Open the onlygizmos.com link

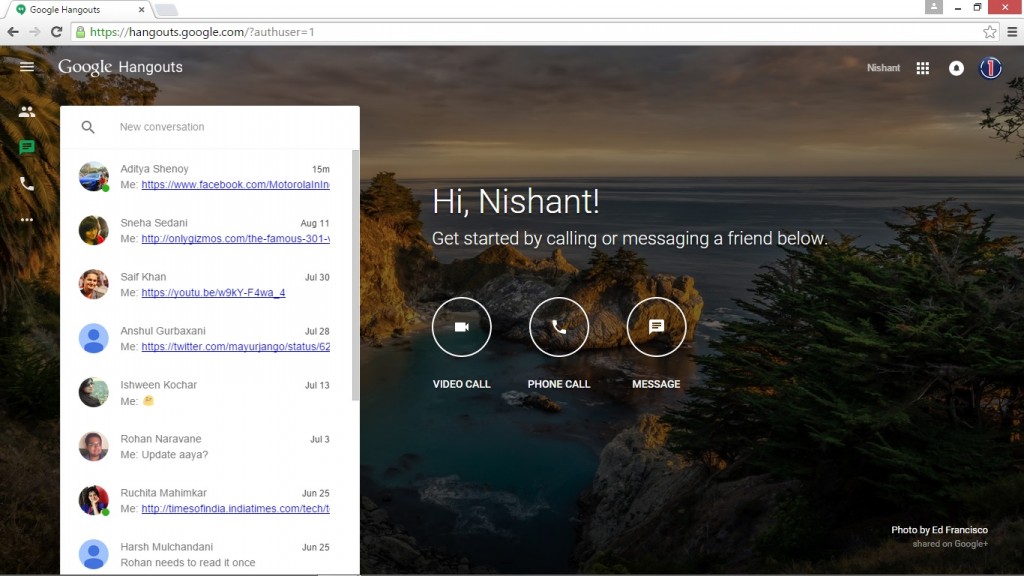[235, 239]
